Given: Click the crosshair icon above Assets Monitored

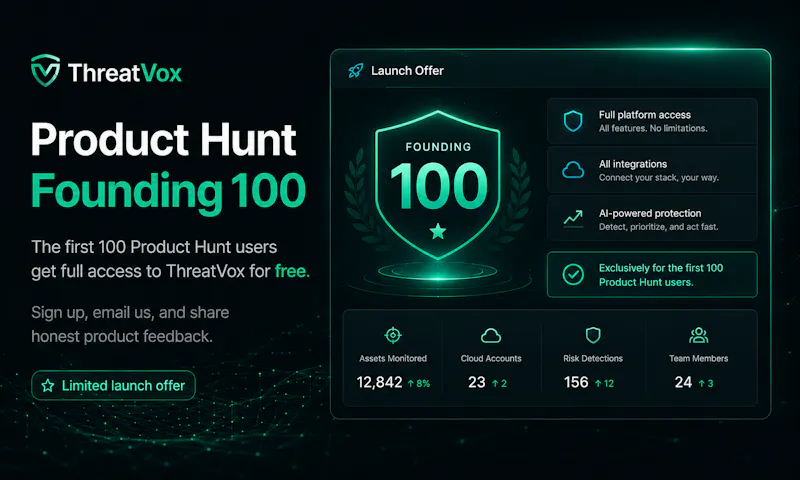Looking at the screenshot, I should pos(393,335).
